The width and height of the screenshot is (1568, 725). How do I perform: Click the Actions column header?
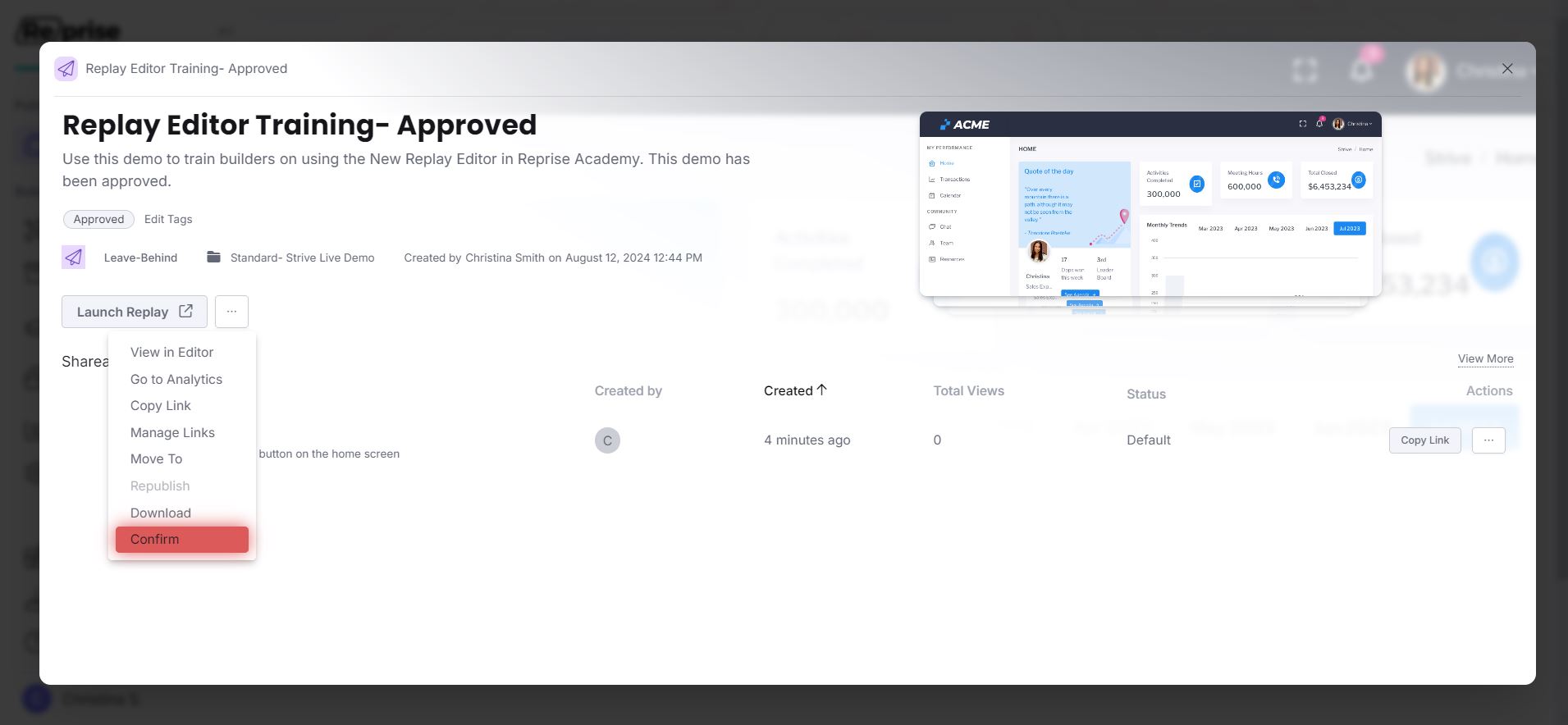[1489, 391]
